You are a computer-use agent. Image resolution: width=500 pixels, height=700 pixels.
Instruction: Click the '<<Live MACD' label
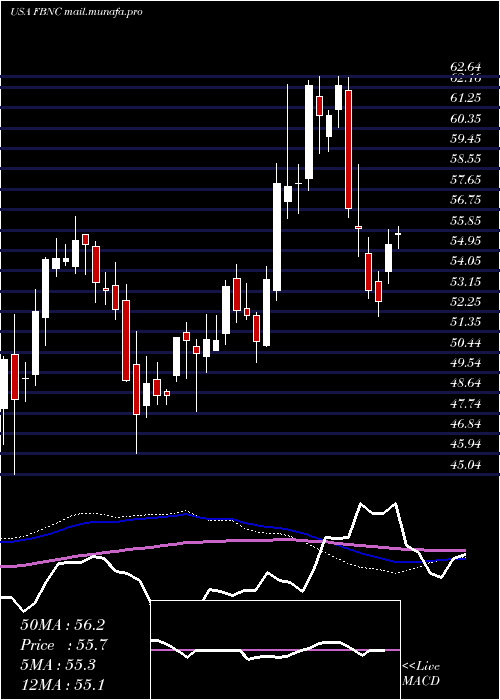click(x=421, y=674)
